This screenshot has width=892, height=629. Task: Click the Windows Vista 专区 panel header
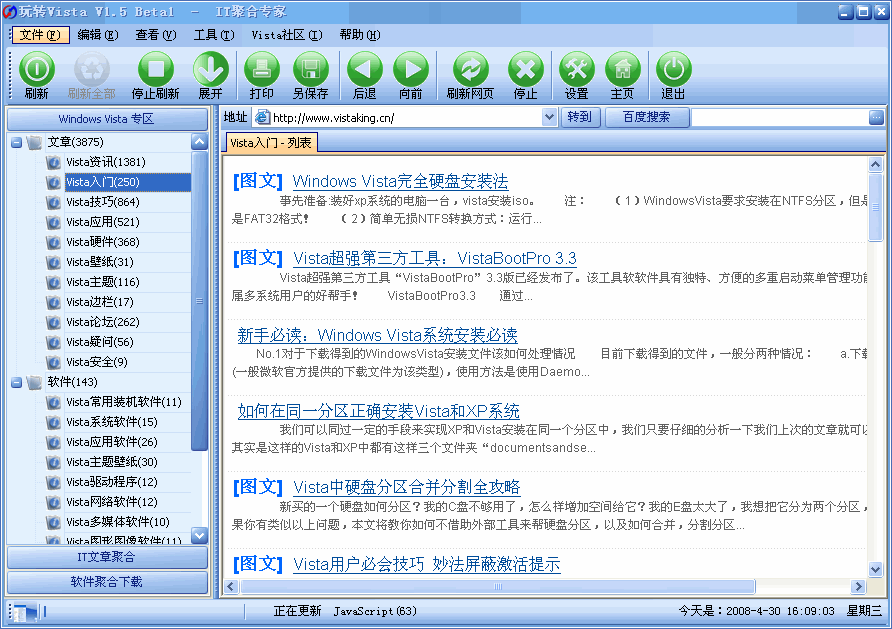coord(107,119)
